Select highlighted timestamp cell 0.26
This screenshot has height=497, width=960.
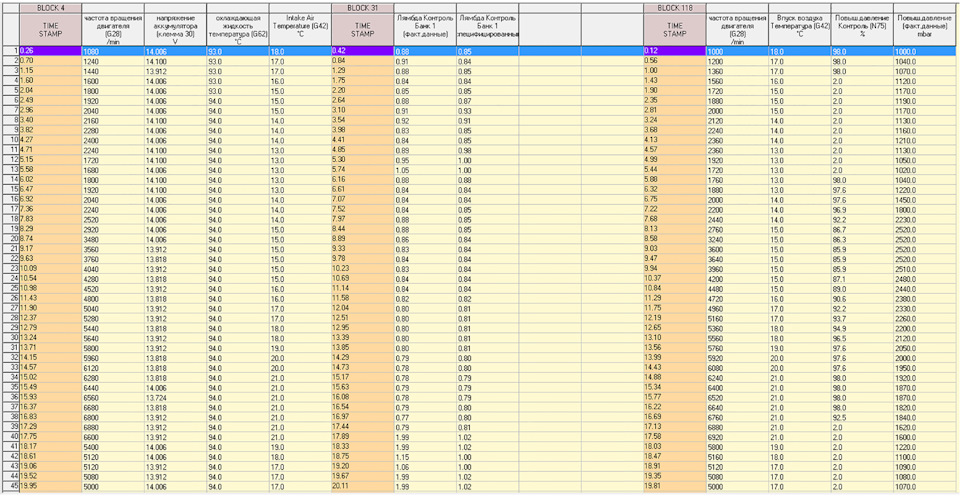coord(51,51)
